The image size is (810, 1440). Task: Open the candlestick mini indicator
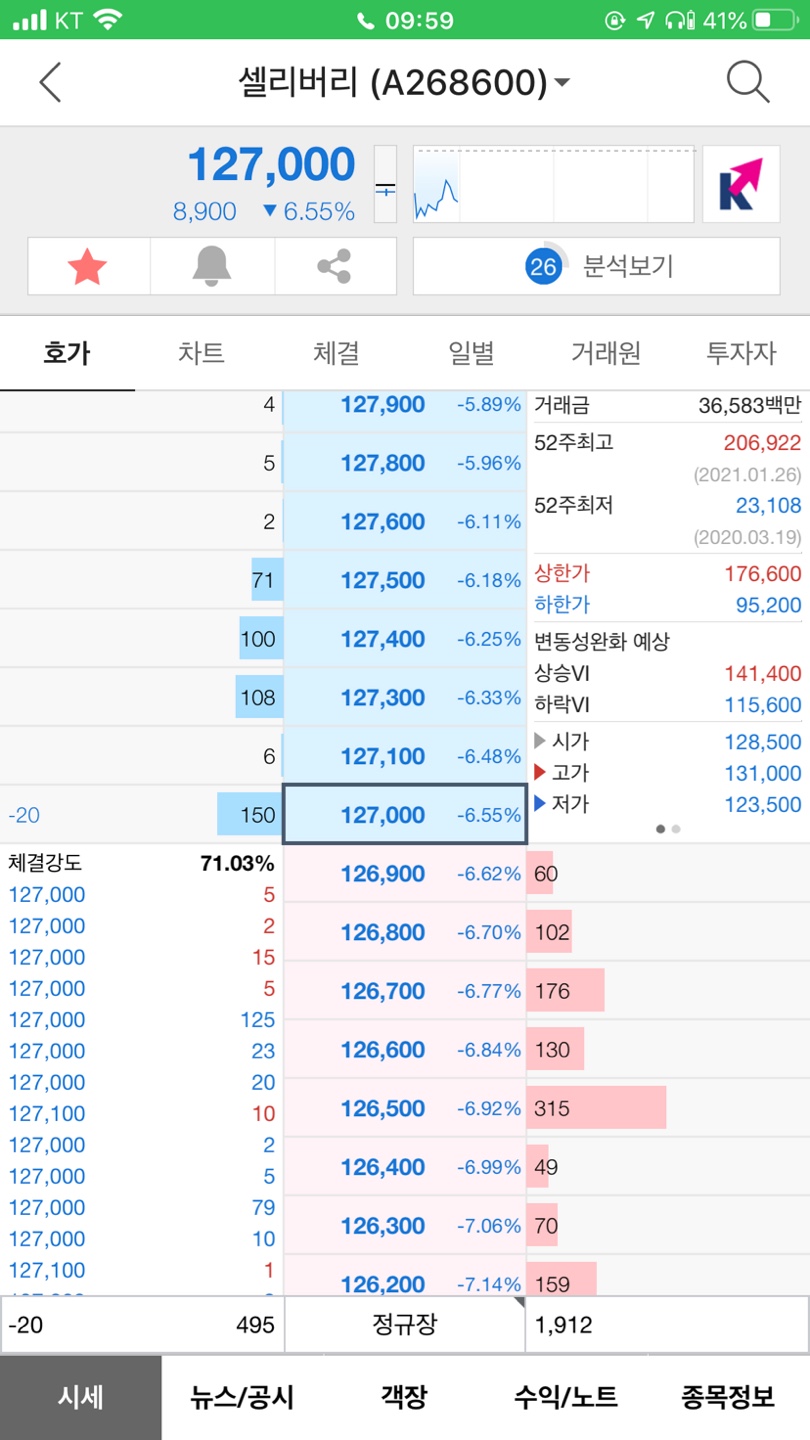click(385, 184)
